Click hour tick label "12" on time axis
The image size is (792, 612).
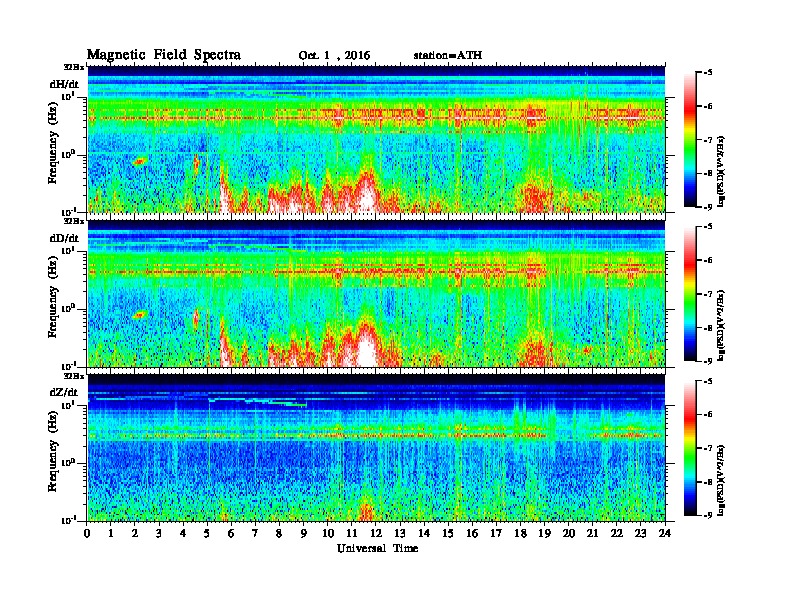[376, 534]
